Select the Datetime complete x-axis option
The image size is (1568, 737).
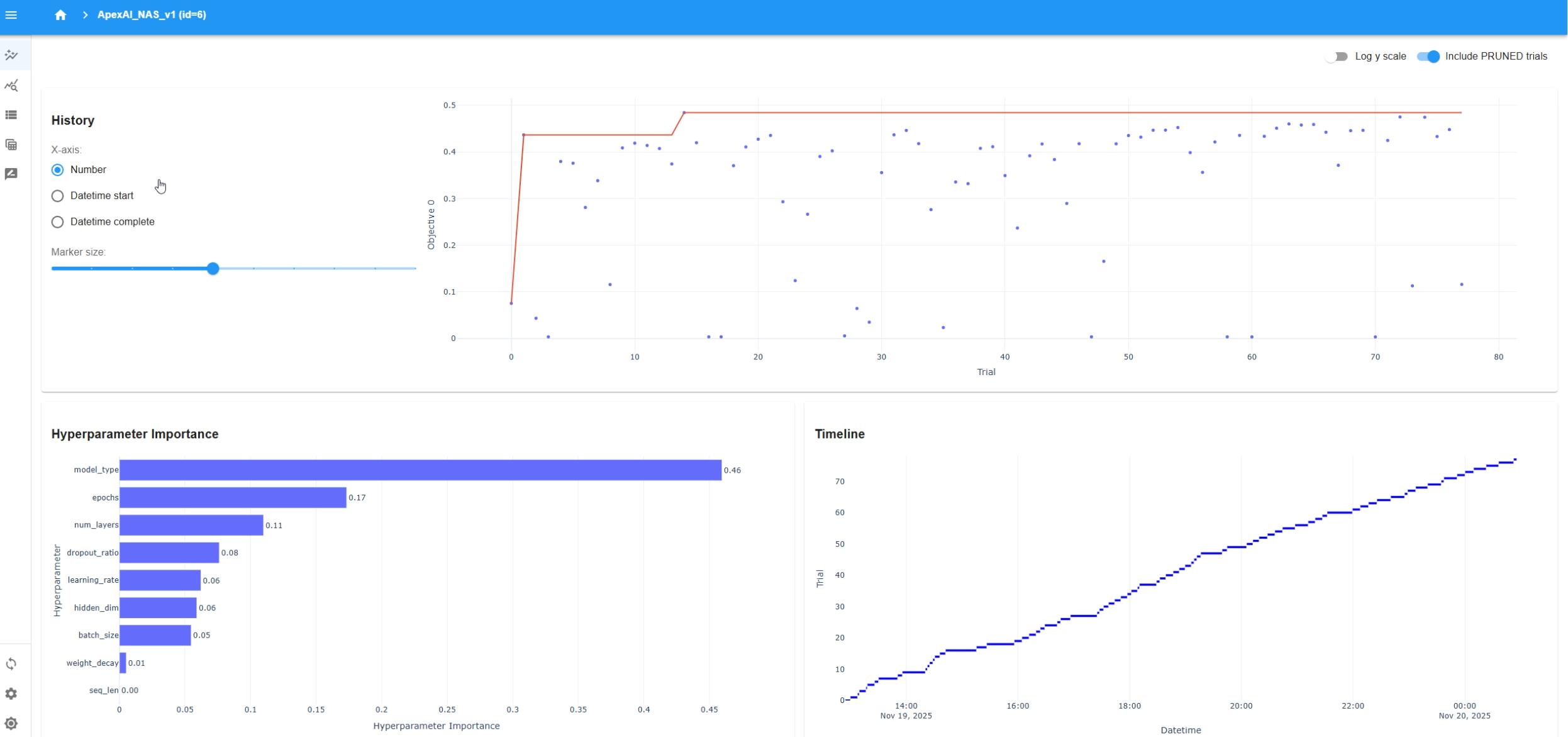tap(57, 222)
